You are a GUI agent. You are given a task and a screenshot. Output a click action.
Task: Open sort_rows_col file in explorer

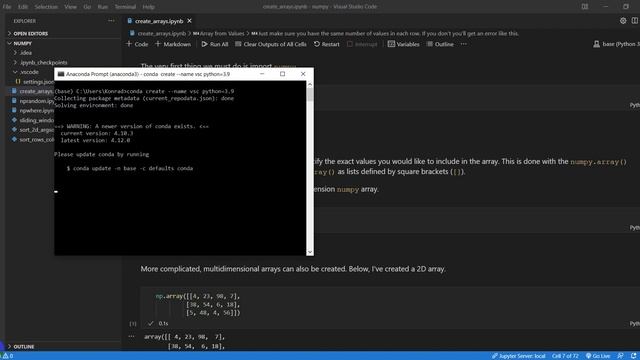click(x=33, y=140)
